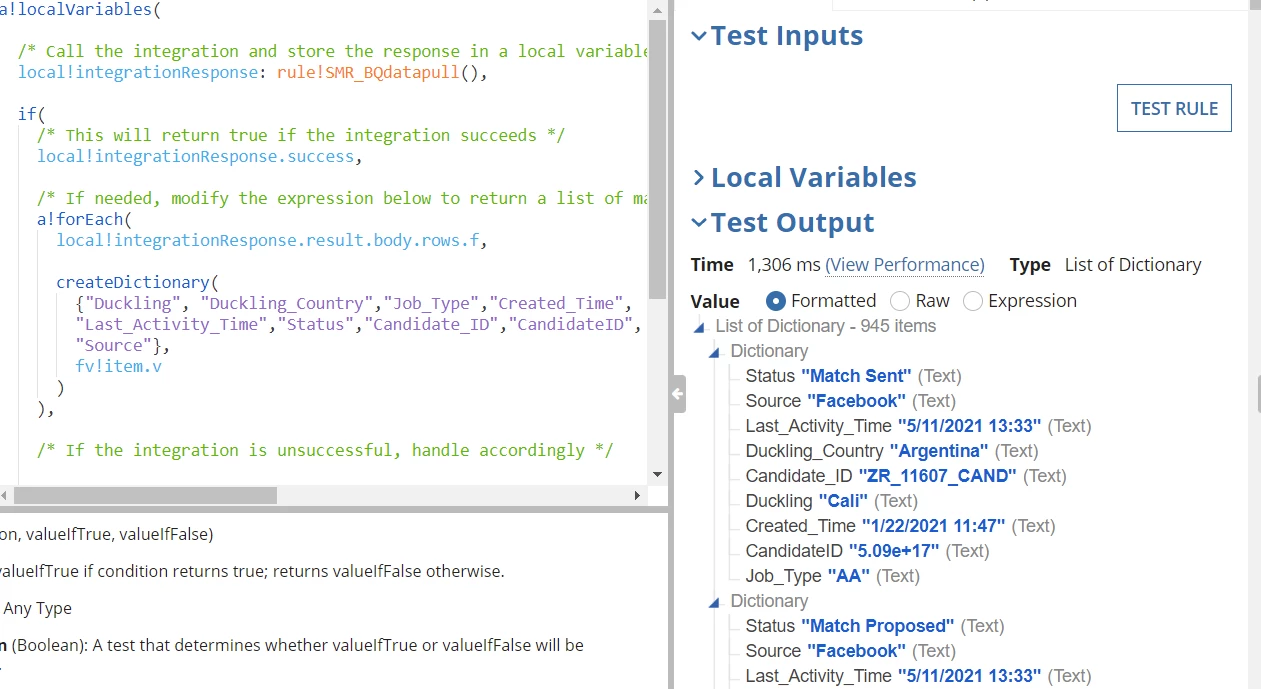Click the "List of Dictionary - 945 items" label
The width and height of the screenshot is (1261, 689).
[826, 326]
